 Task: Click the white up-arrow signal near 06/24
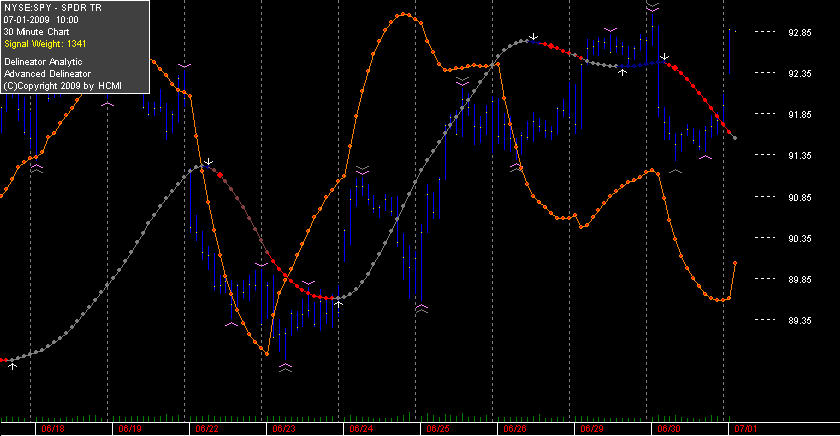(x=339, y=304)
